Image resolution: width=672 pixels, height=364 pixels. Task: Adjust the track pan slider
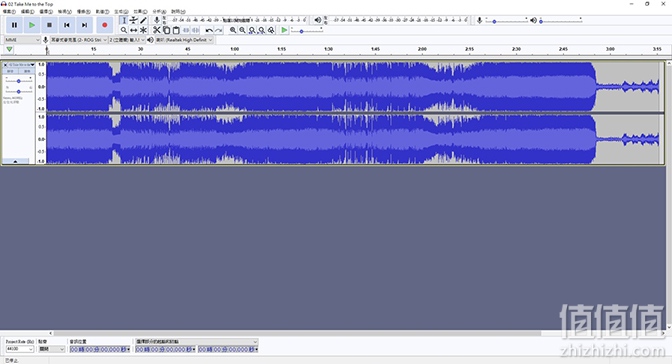(18, 91)
